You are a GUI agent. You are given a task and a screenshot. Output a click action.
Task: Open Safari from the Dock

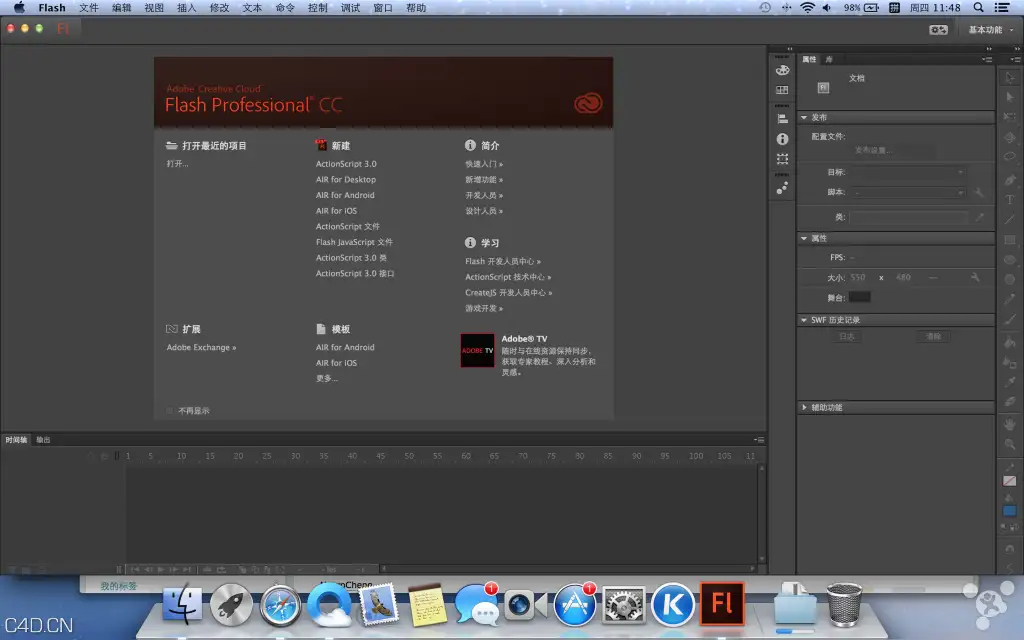click(280, 605)
